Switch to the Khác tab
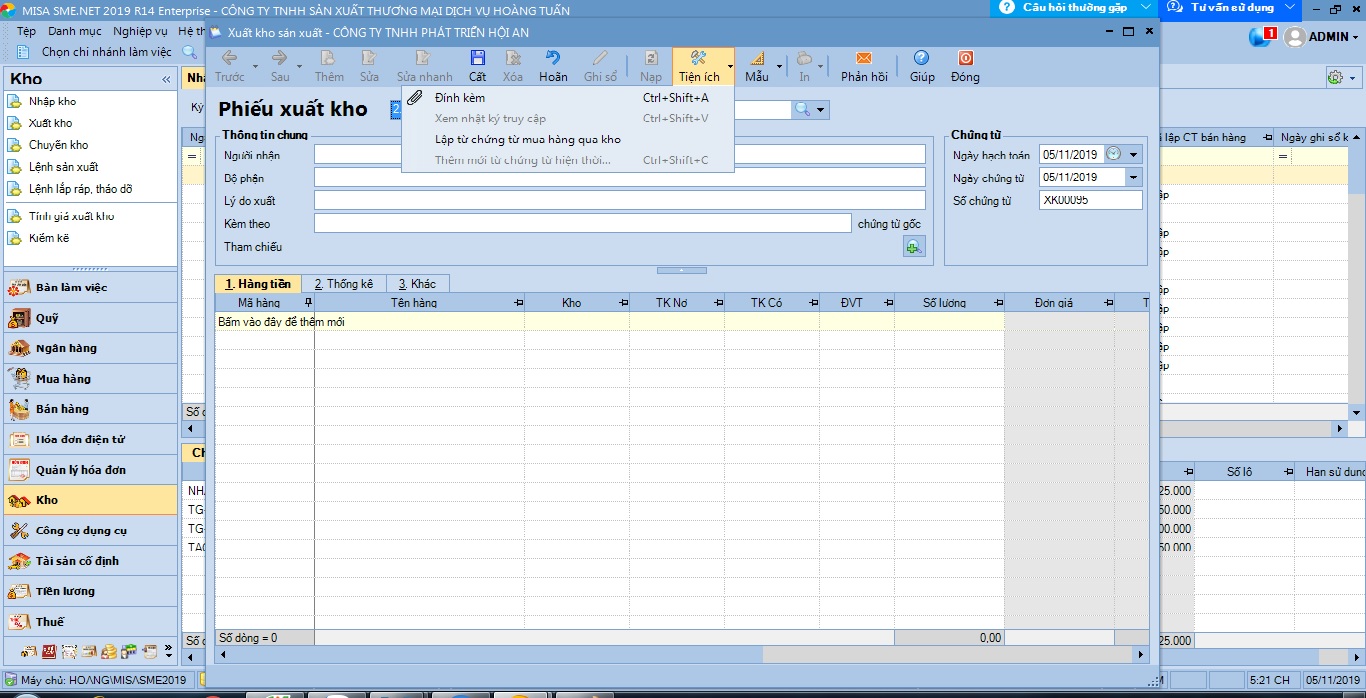Image resolution: width=1366 pixels, height=698 pixels. tap(417, 284)
